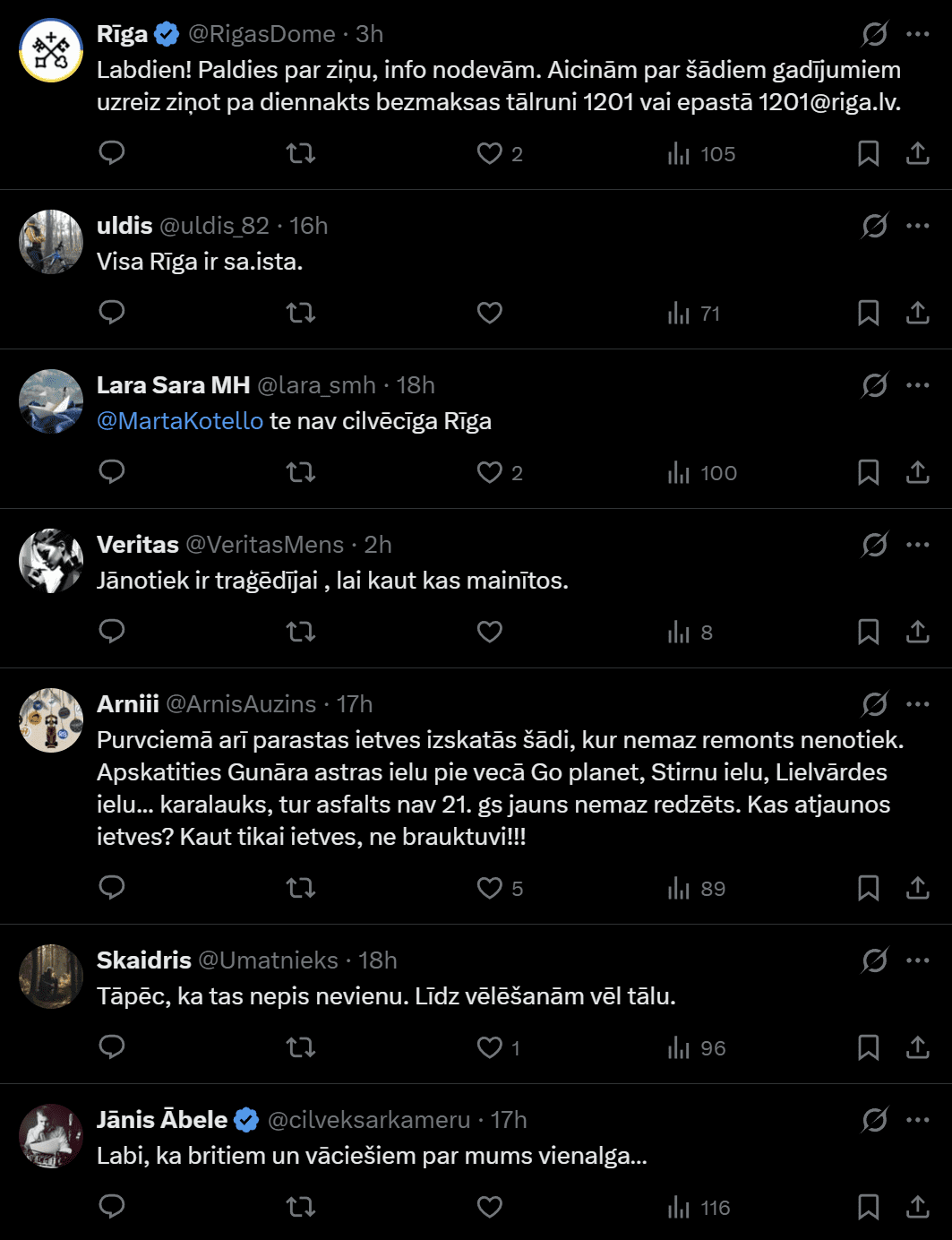Like Jānis Ābele's tweet
The image size is (952, 1240).
coord(490,1207)
